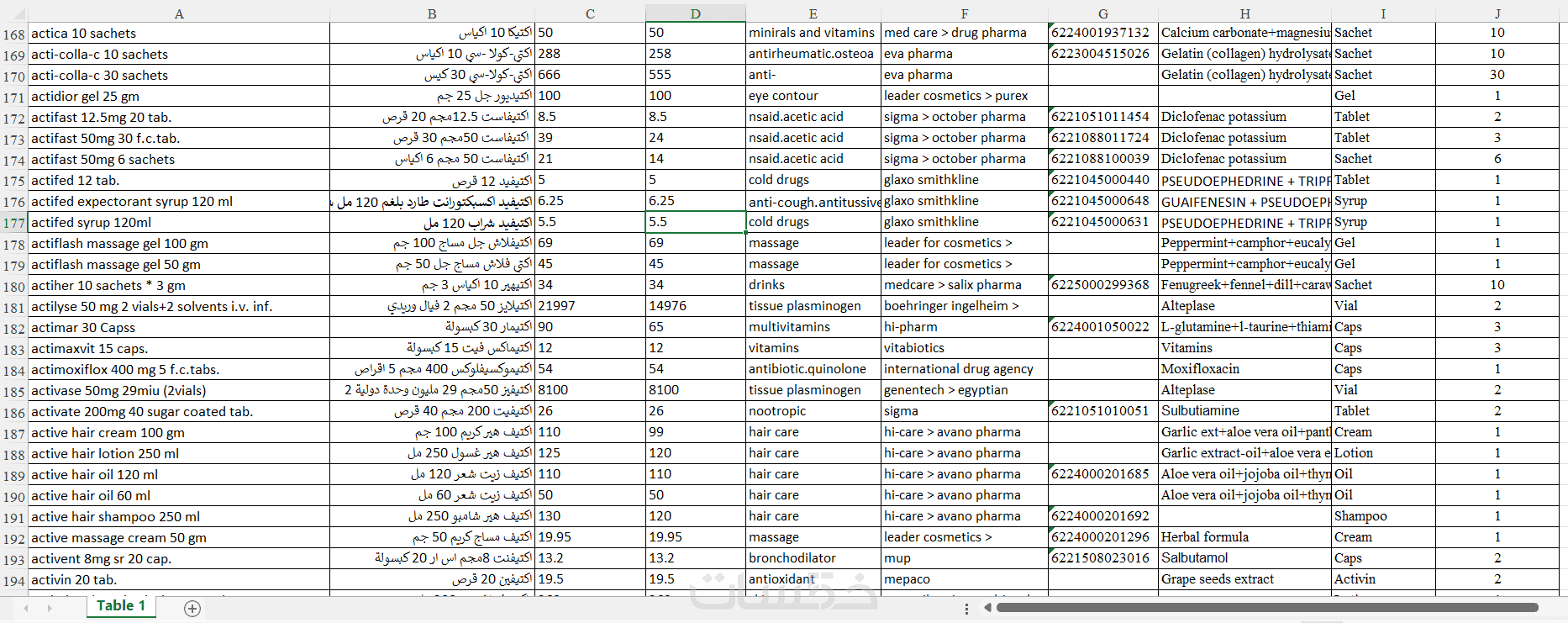Select cell "med care > drug pharma"

click(x=965, y=33)
